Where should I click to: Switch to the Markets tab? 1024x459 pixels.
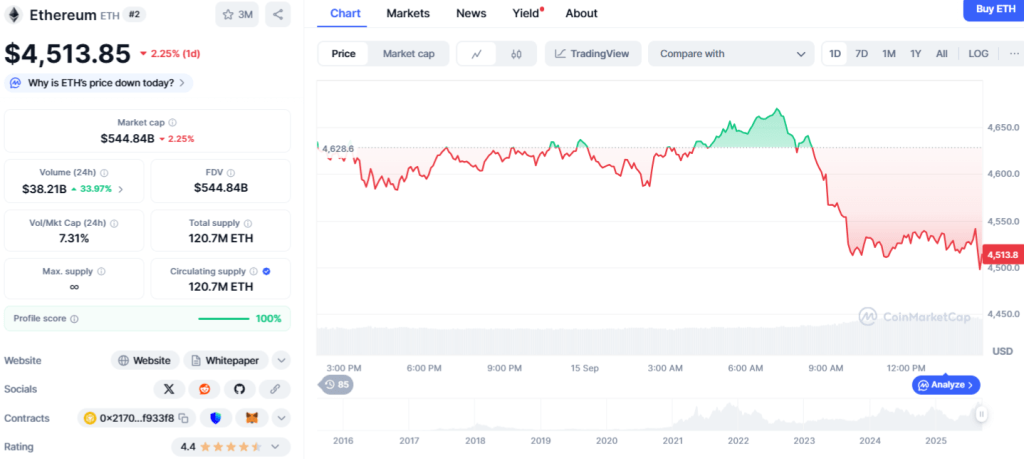click(x=408, y=13)
